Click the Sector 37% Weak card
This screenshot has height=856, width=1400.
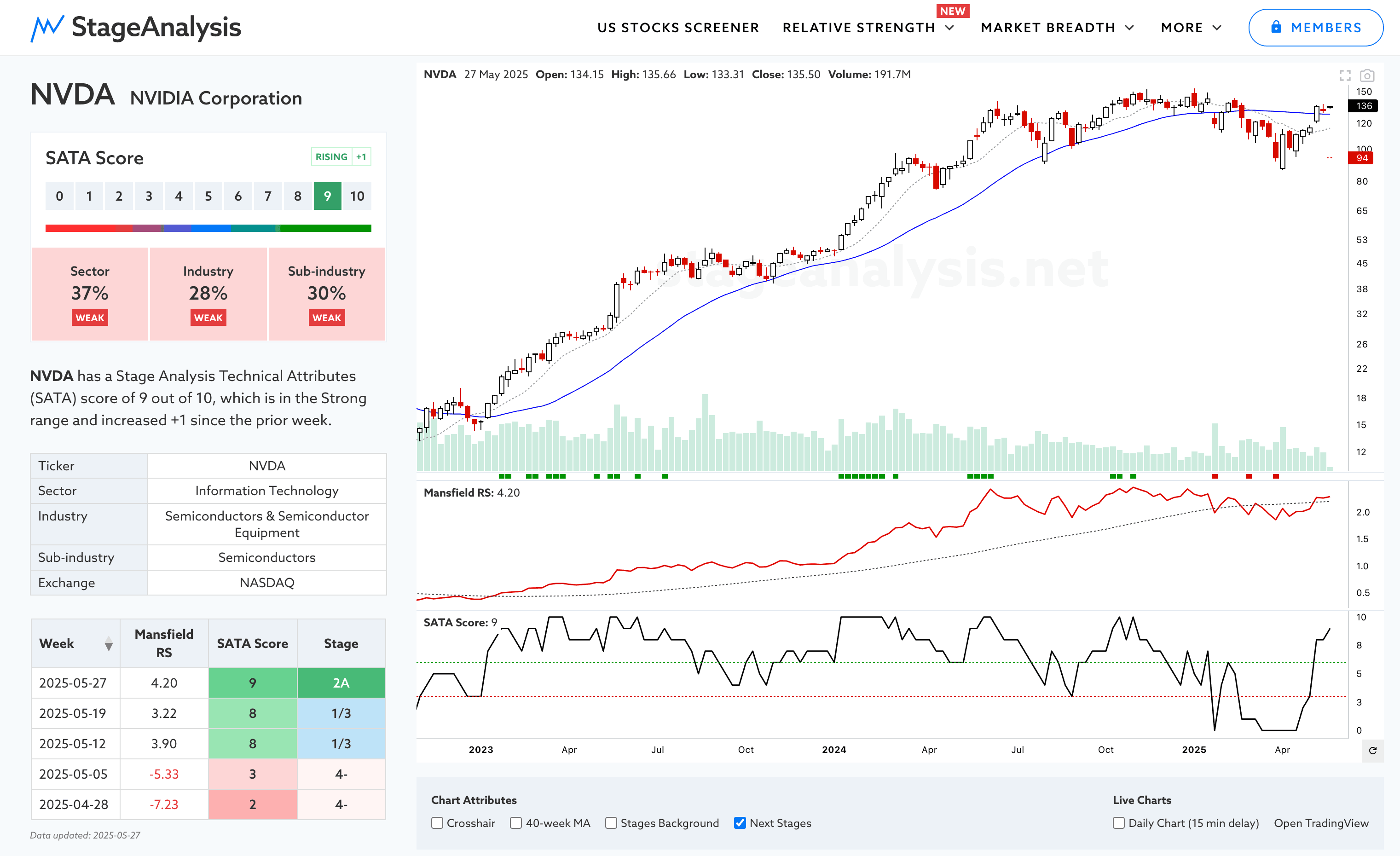[x=90, y=294]
